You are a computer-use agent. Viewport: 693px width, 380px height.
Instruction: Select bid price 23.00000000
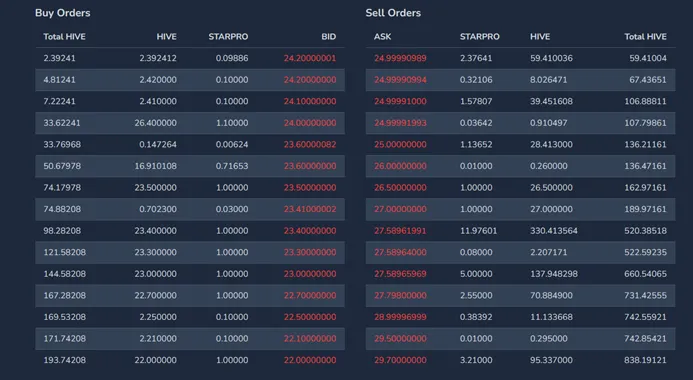tap(310, 274)
